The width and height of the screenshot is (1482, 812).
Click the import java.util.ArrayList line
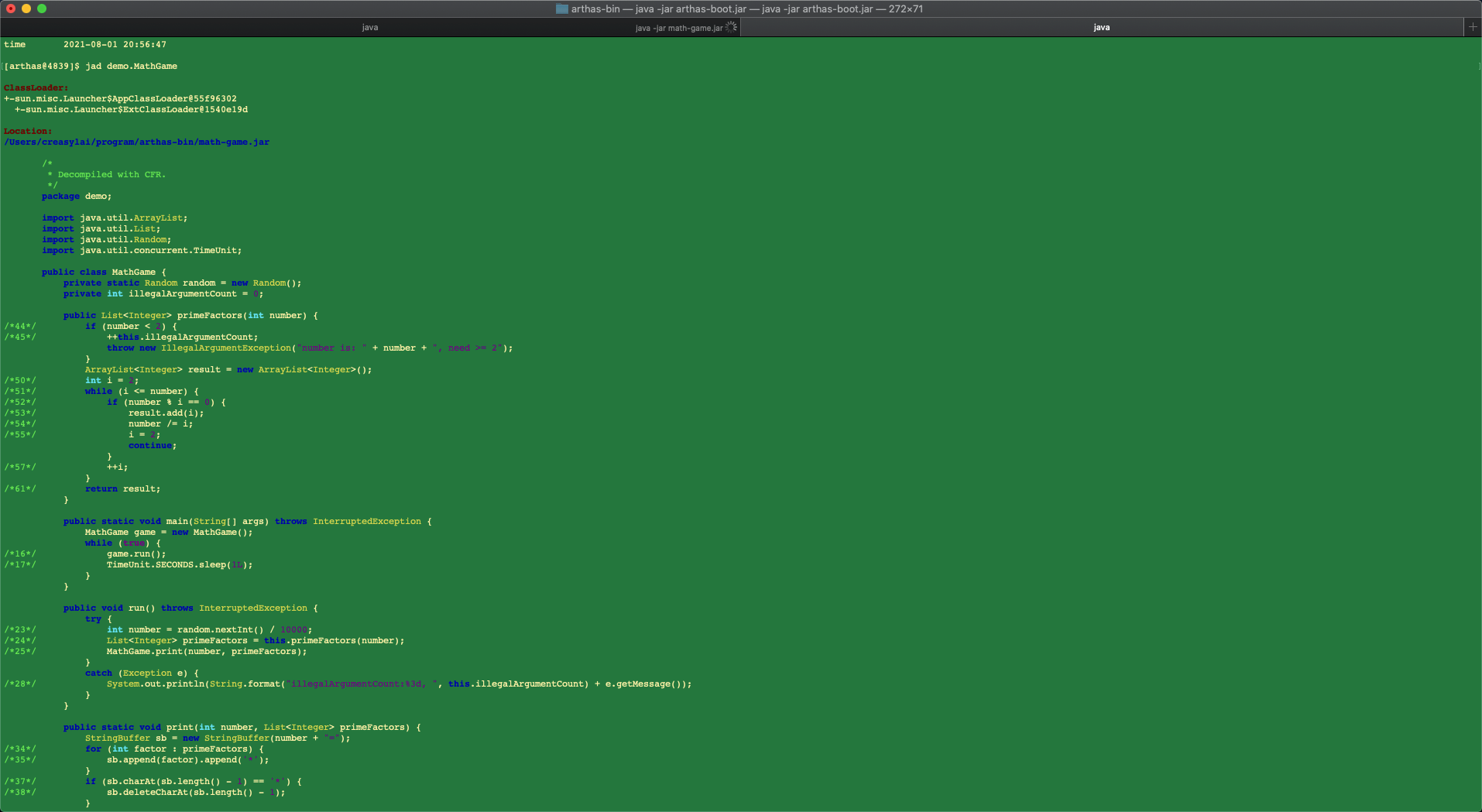click(x=115, y=218)
